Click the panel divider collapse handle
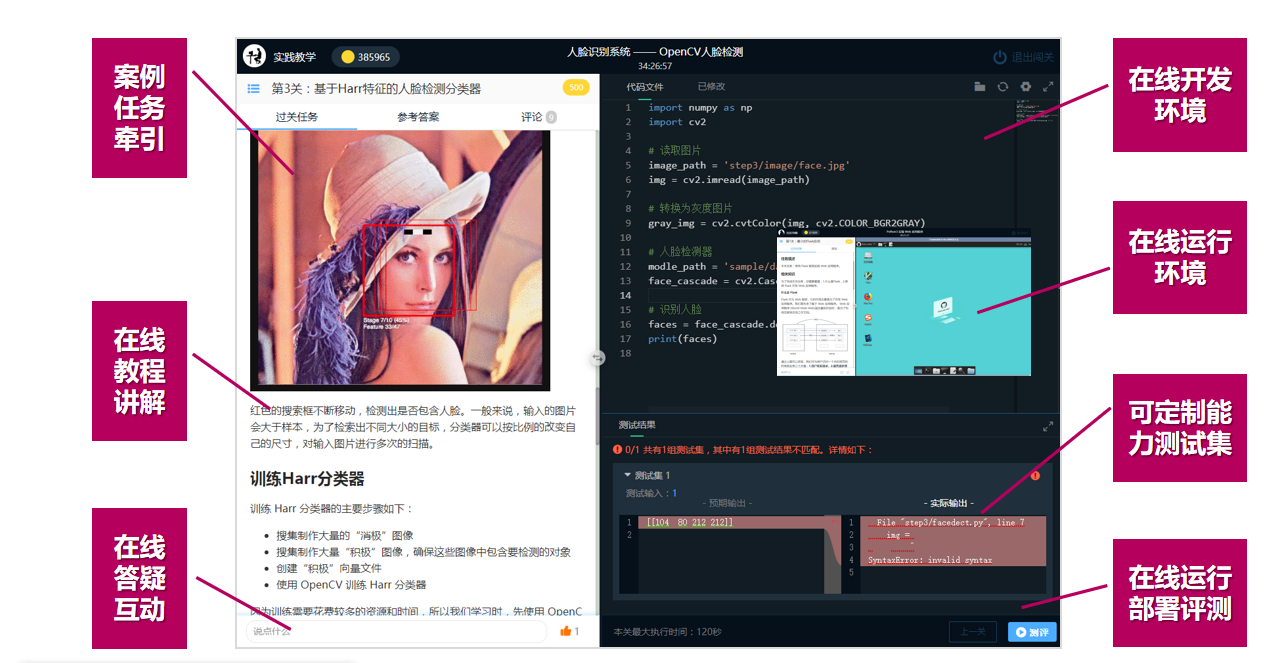 tap(598, 357)
